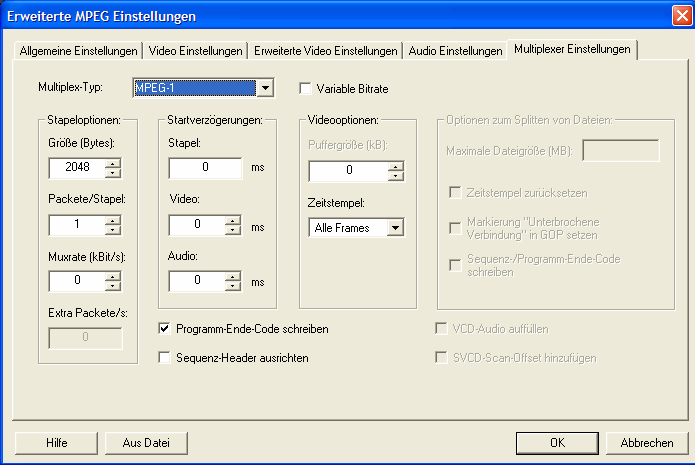Open the Multiplex-Typ dropdown
Viewport: 695px width, 465px height.
[265, 89]
